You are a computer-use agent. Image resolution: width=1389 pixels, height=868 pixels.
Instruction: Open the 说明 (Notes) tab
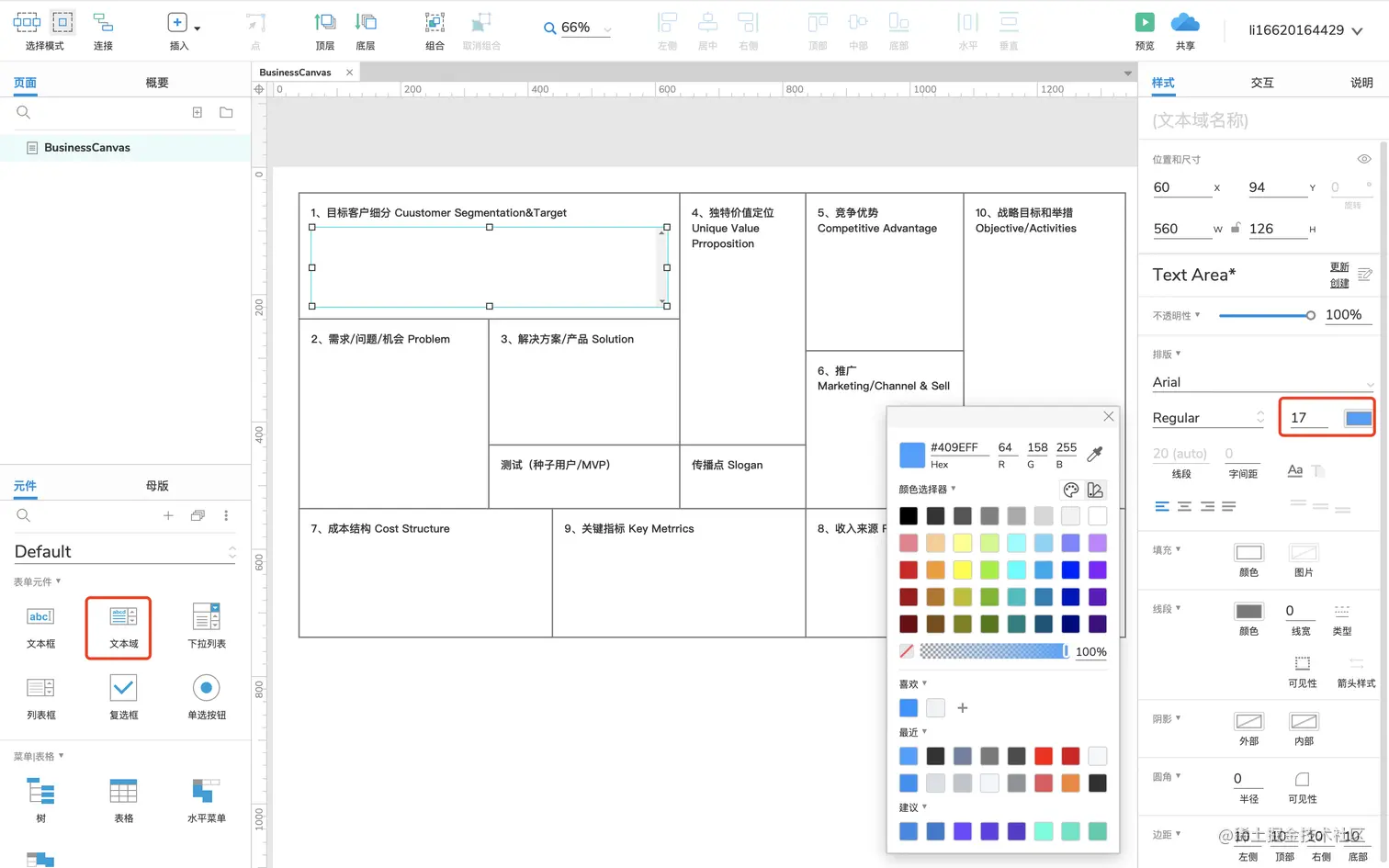click(1361, 83)
